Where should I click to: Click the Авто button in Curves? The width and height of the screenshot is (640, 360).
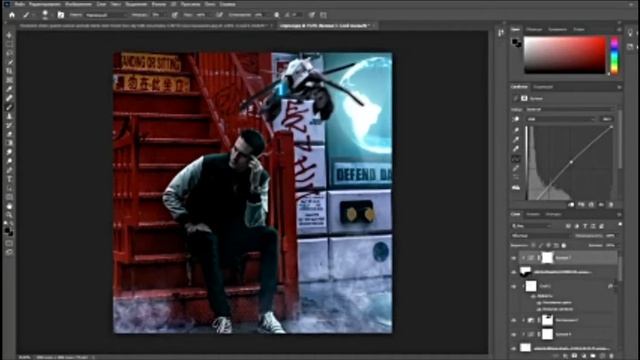(x=607, y=119)
